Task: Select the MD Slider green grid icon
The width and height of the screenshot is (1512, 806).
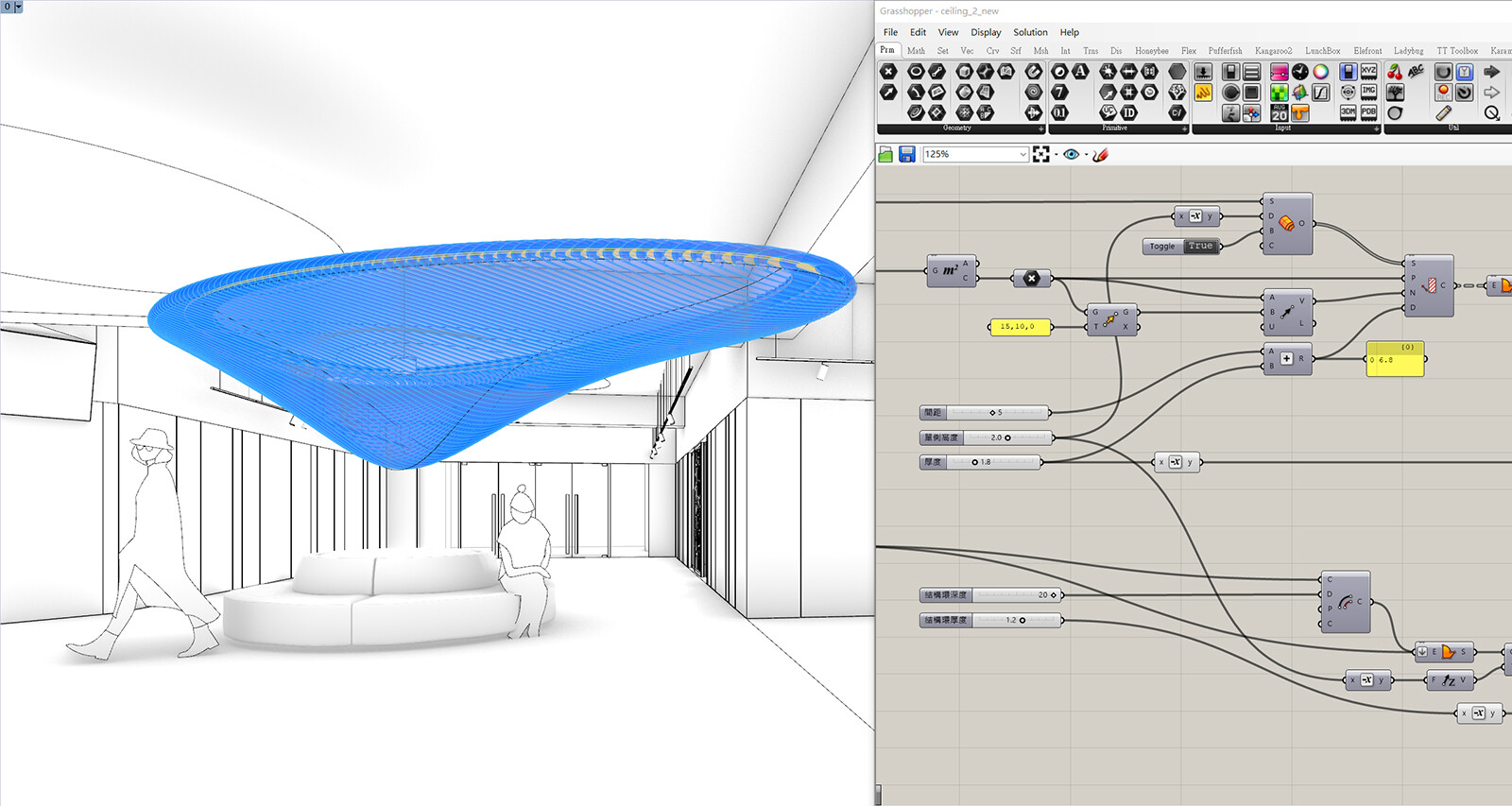Action: point(1280,93)
